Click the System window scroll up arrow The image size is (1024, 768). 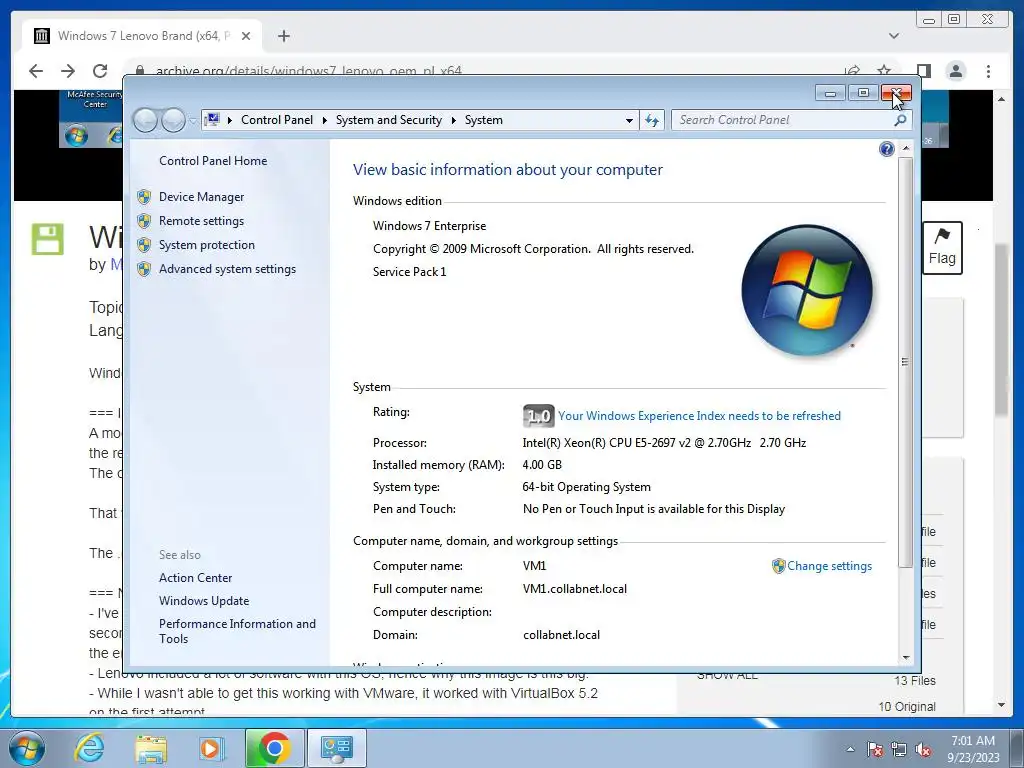coord(905,149)
